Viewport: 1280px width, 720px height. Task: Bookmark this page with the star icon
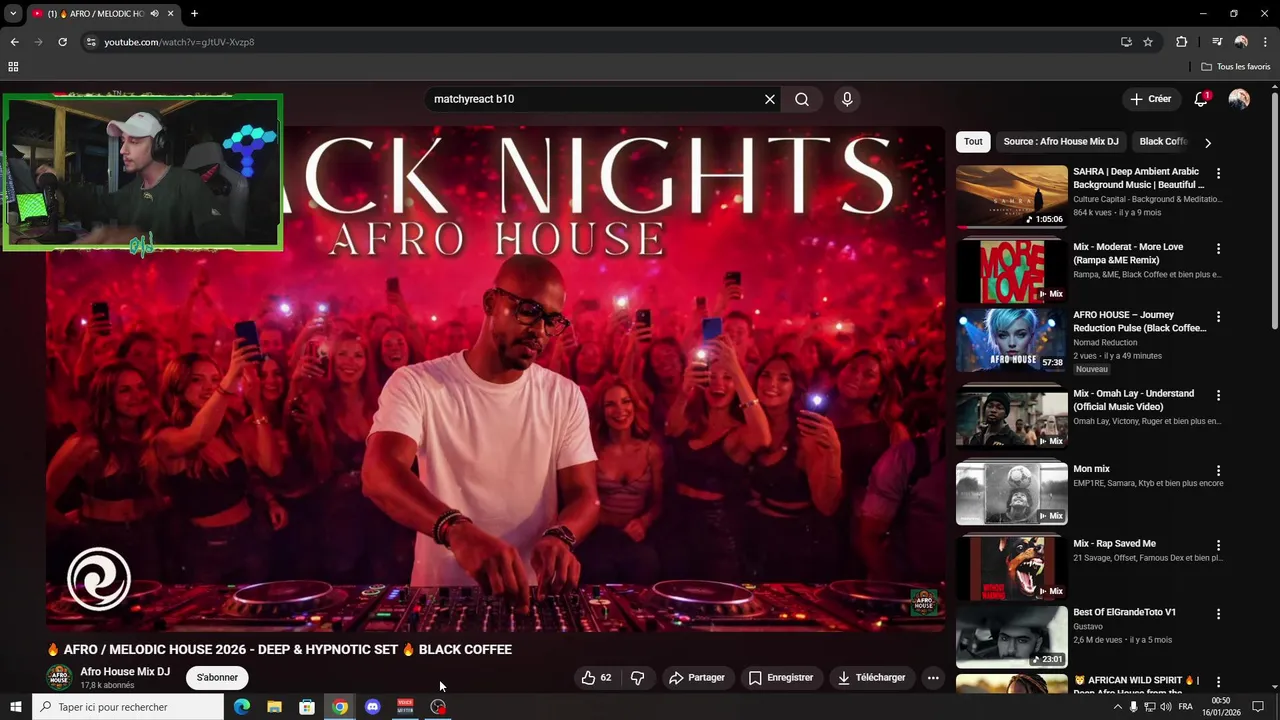coord(1148,42)
